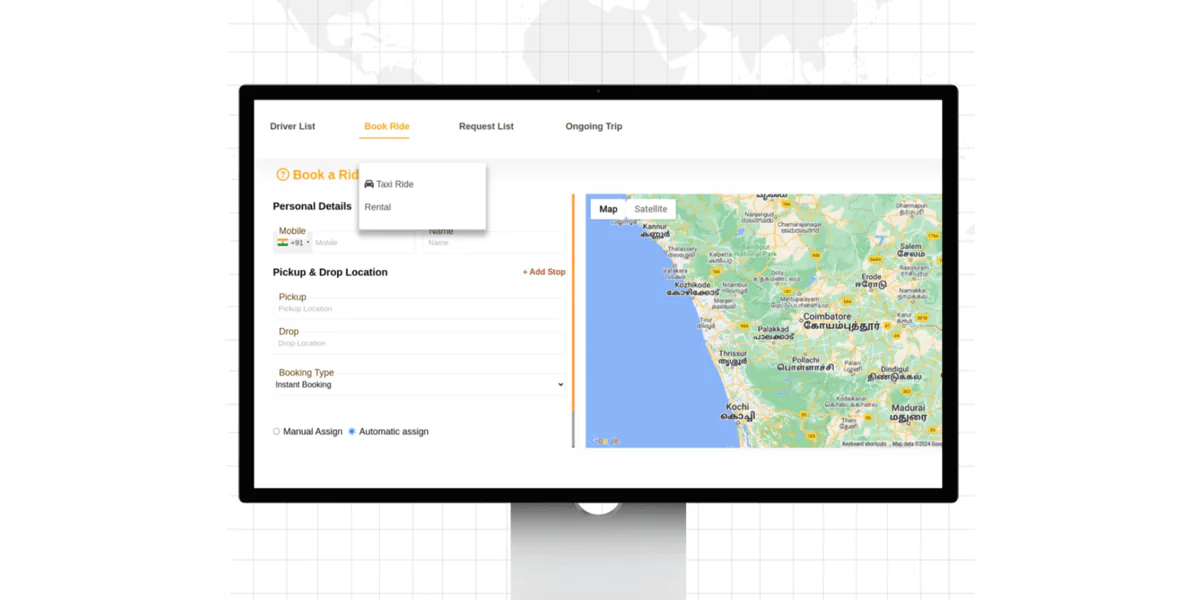The image size is (1200, 600).
Task: Open the Driver List tab
Action: click(292, 127)
